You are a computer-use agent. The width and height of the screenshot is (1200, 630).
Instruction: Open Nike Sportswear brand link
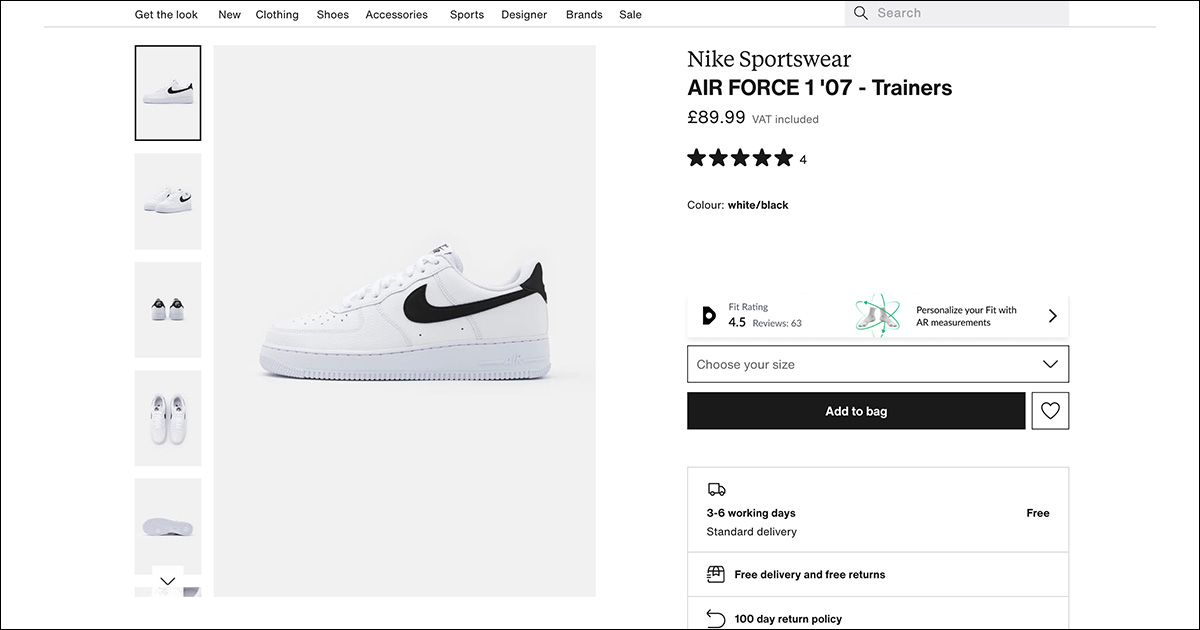point(769,60)
